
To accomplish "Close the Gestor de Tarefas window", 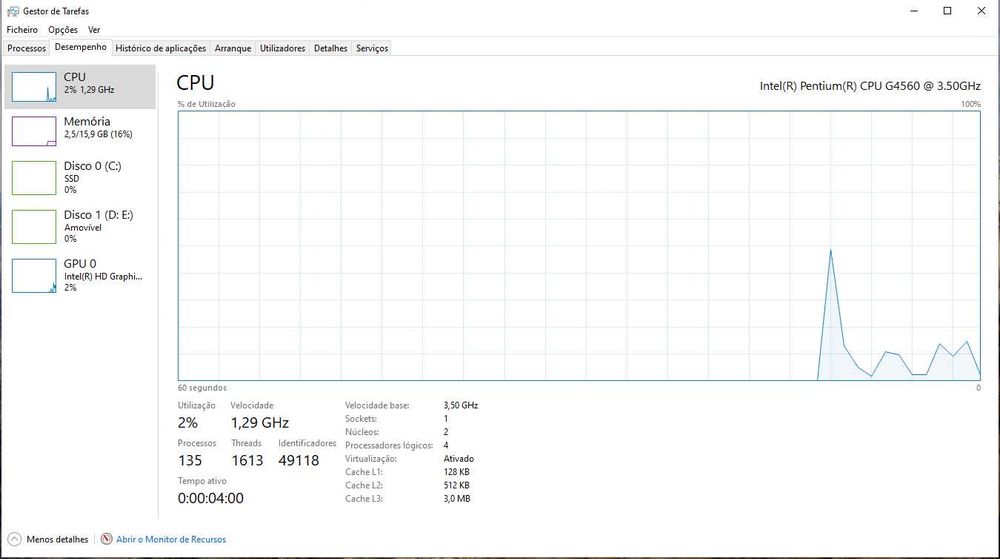I will tap(981, 11).
